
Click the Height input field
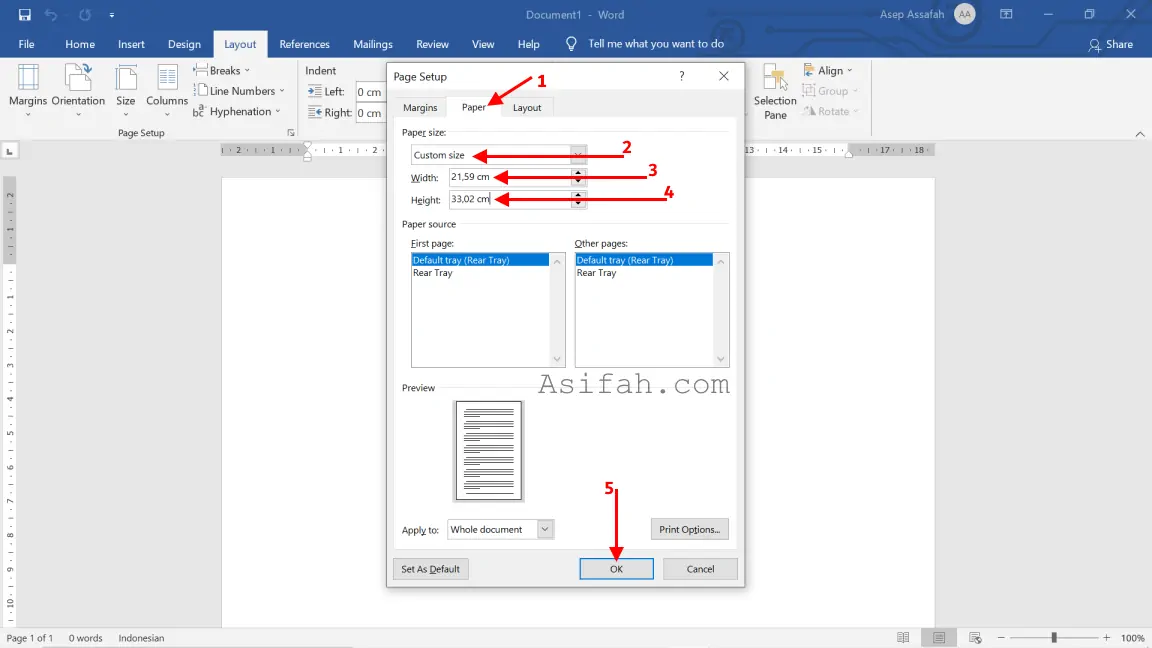pyautogui.click(x=510, y=199)
